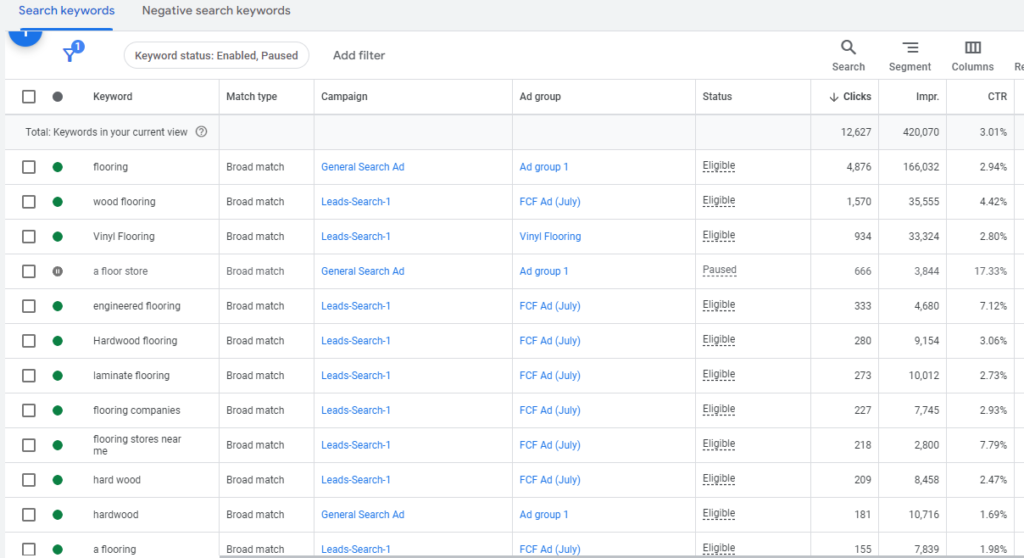Screen dimensions: 1024x558
Task: Open the Search magnifier icon
Action: [x=848, y=48]
